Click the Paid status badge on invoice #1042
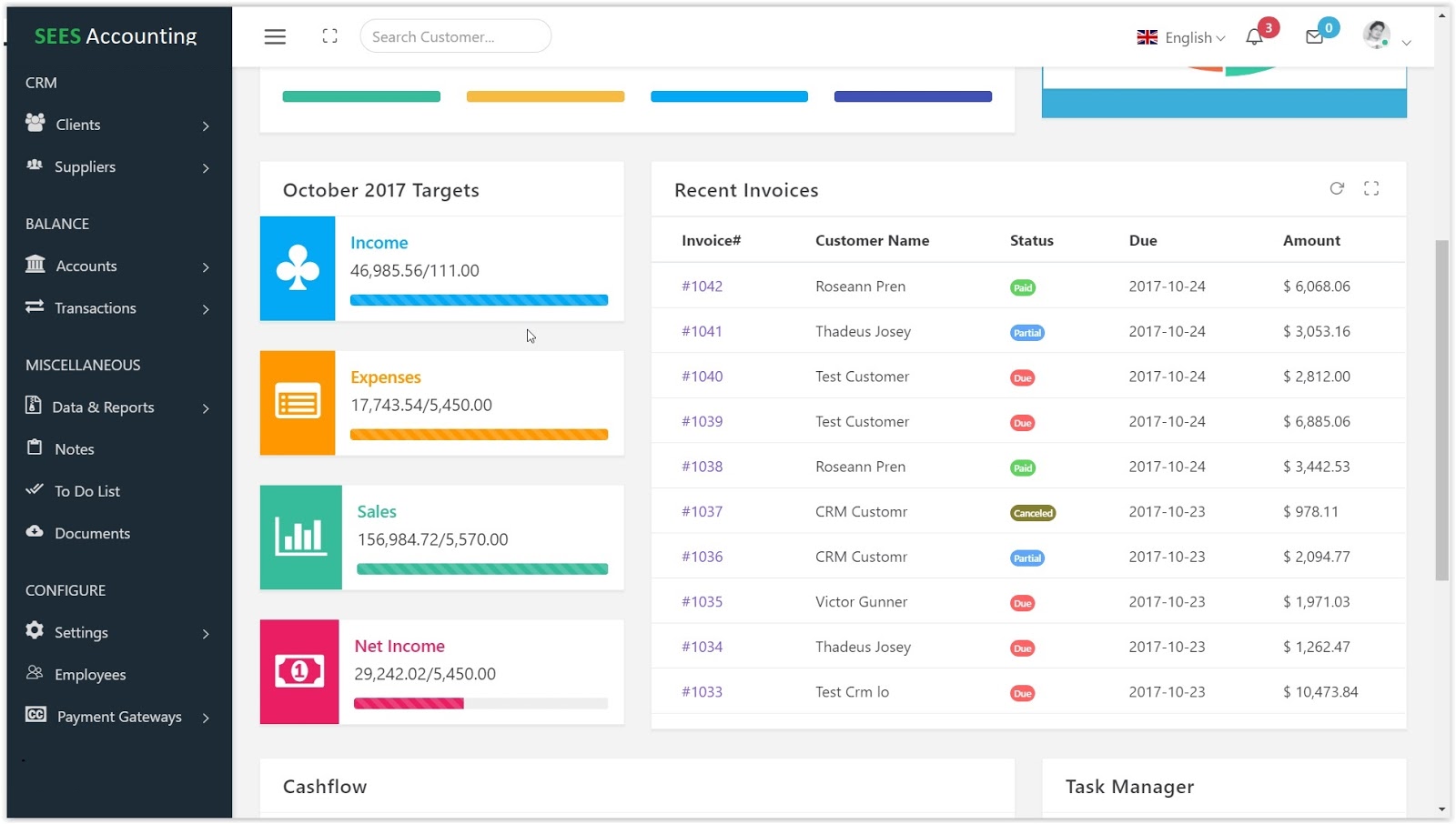This screenshot has height=824, width=1456. [x=1023, y=286]
